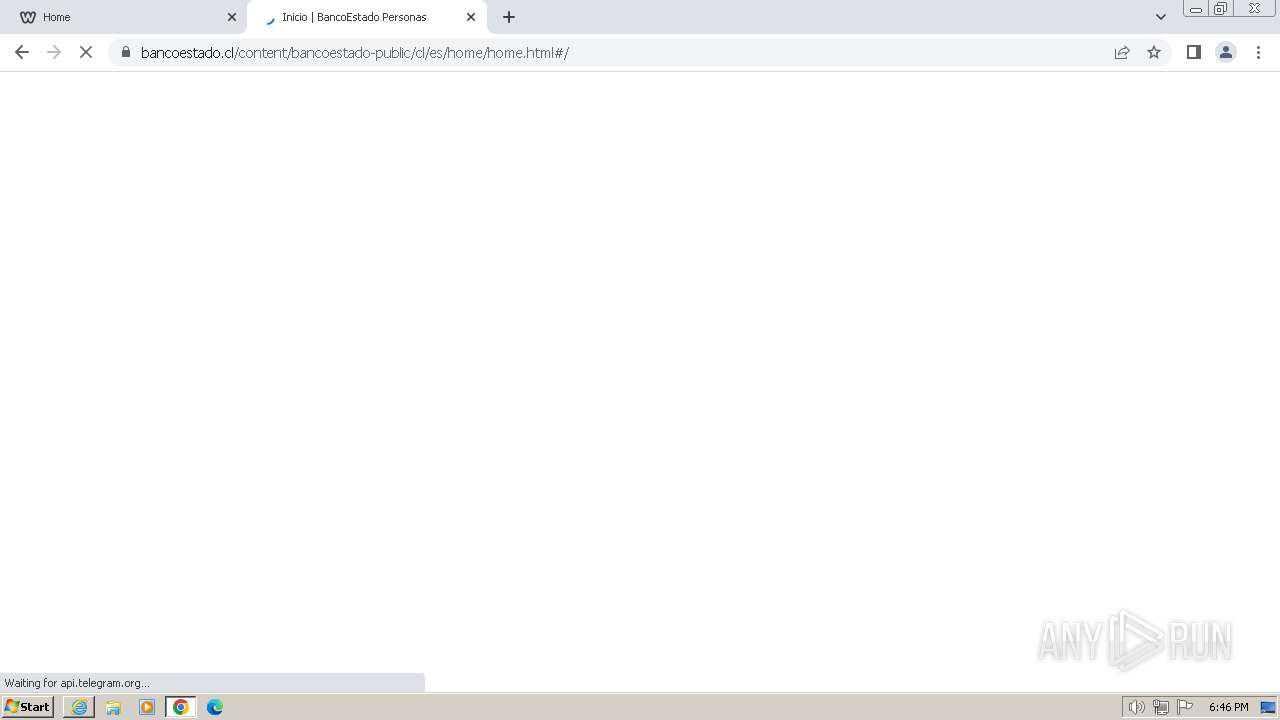Restore down the Chrome window
1280x720 pixels.
pyautogui.click(x=1221, y=9)
